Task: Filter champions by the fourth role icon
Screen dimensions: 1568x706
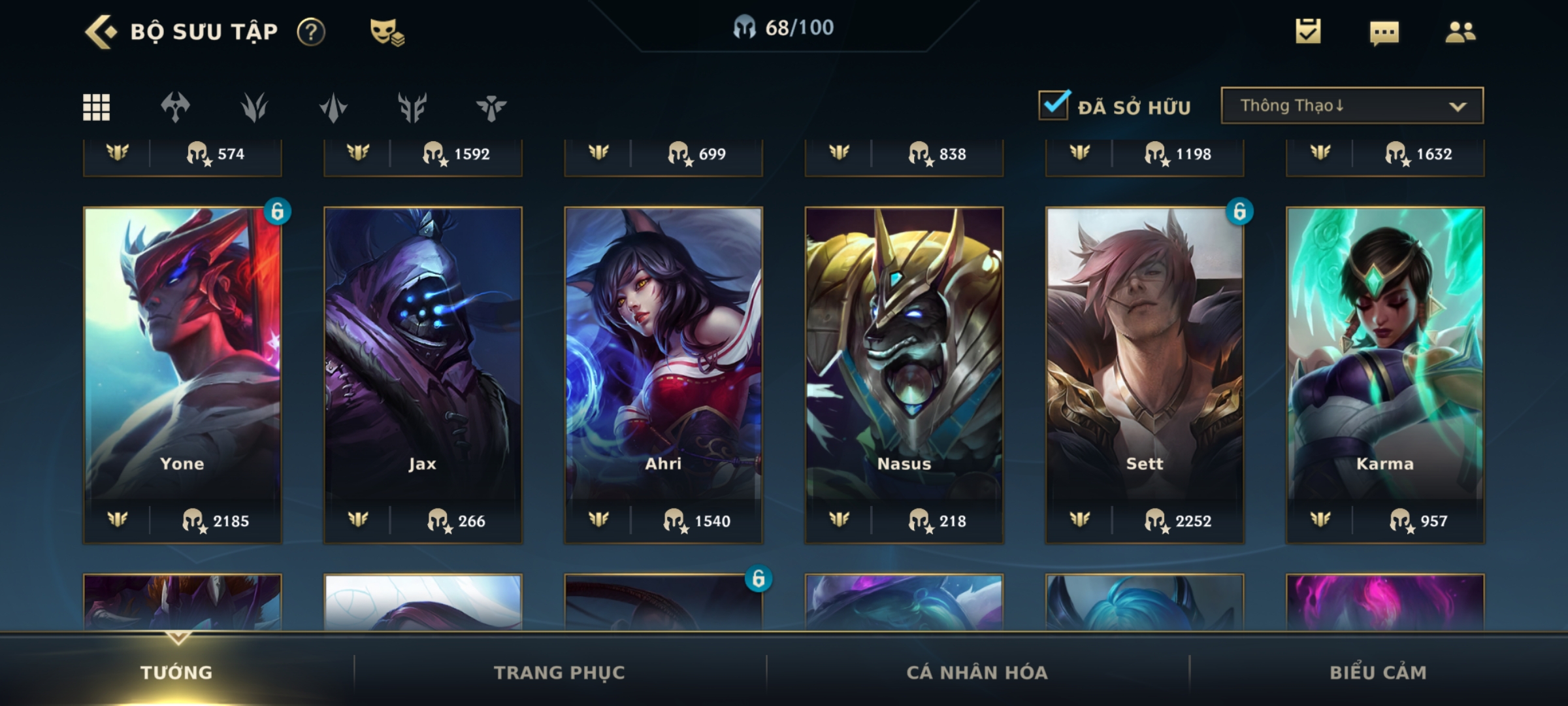Action: point(412,107)
